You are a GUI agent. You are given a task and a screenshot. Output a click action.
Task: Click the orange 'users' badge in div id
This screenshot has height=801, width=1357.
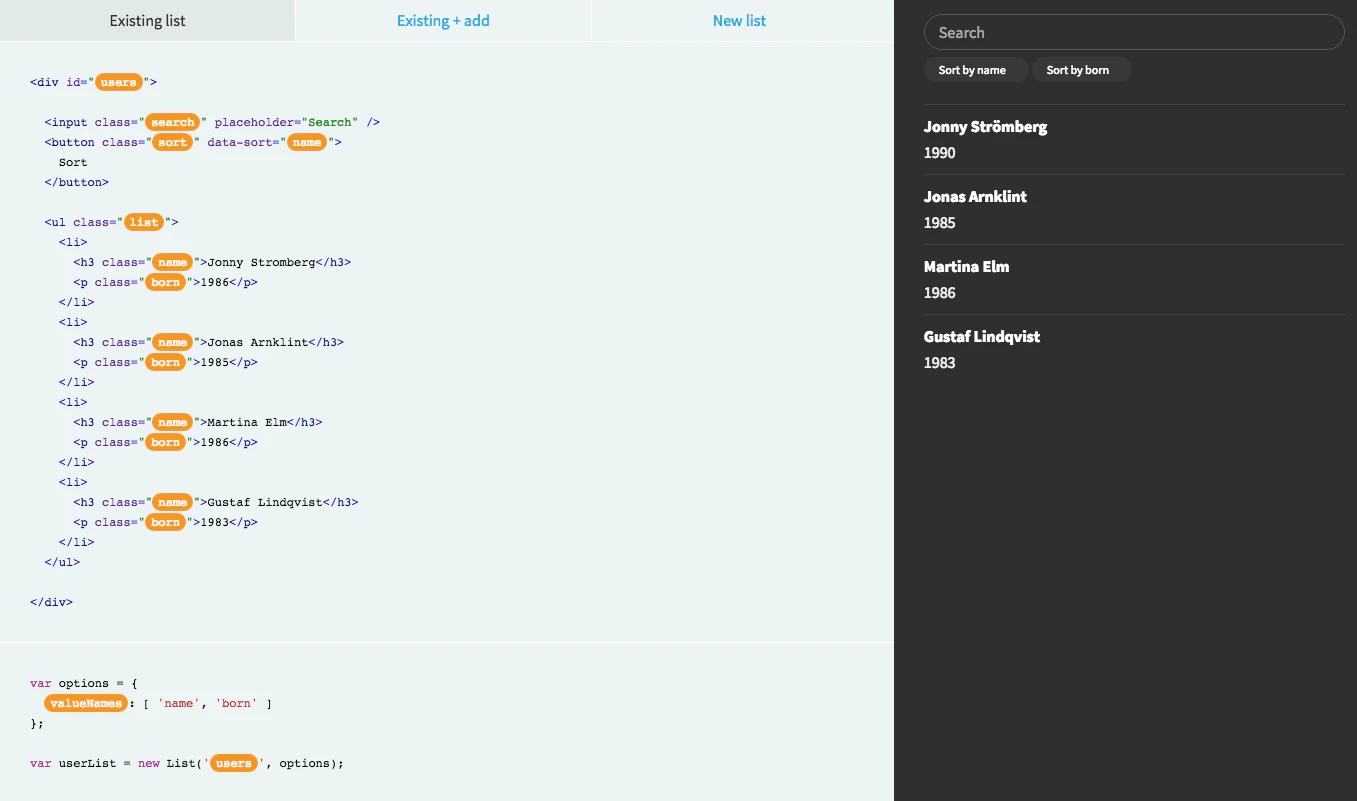(x=119, y=82)
